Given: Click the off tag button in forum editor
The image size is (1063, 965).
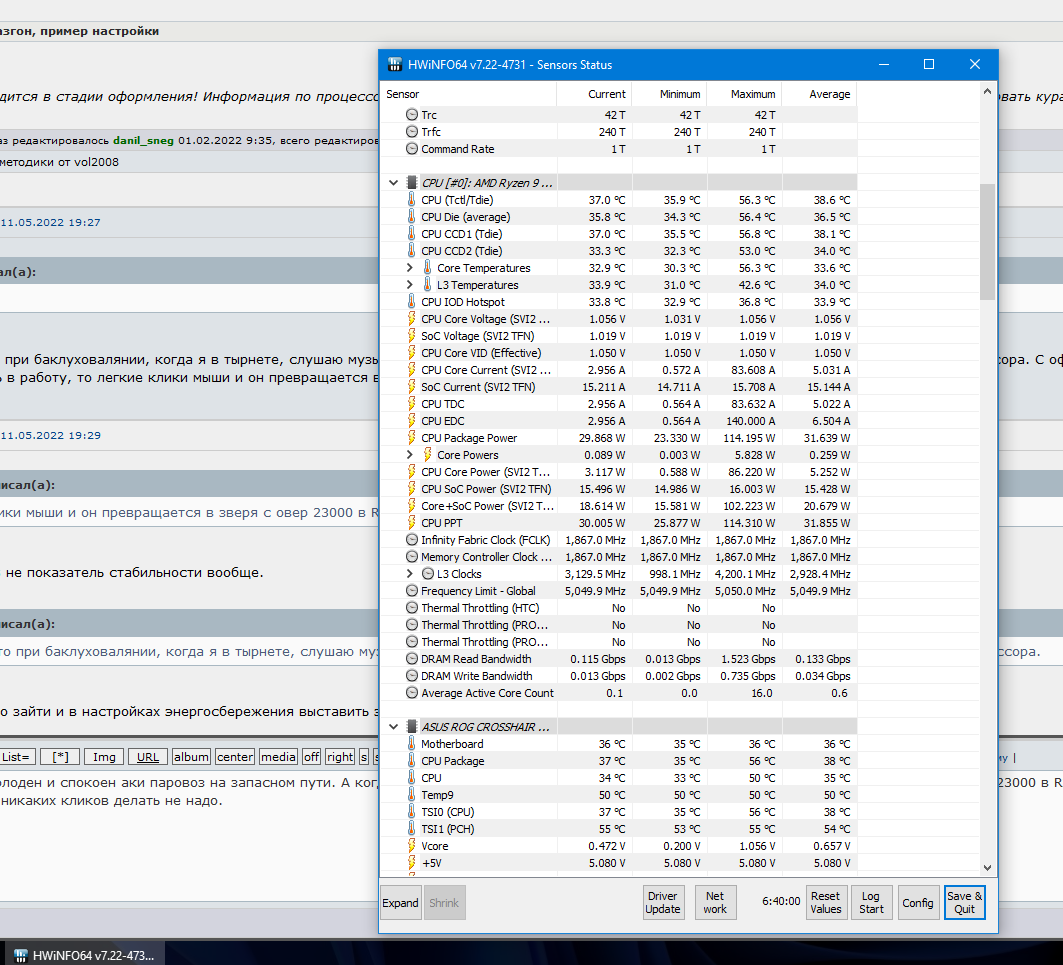Looking at the screenshot, I should [x=311, y=757].
